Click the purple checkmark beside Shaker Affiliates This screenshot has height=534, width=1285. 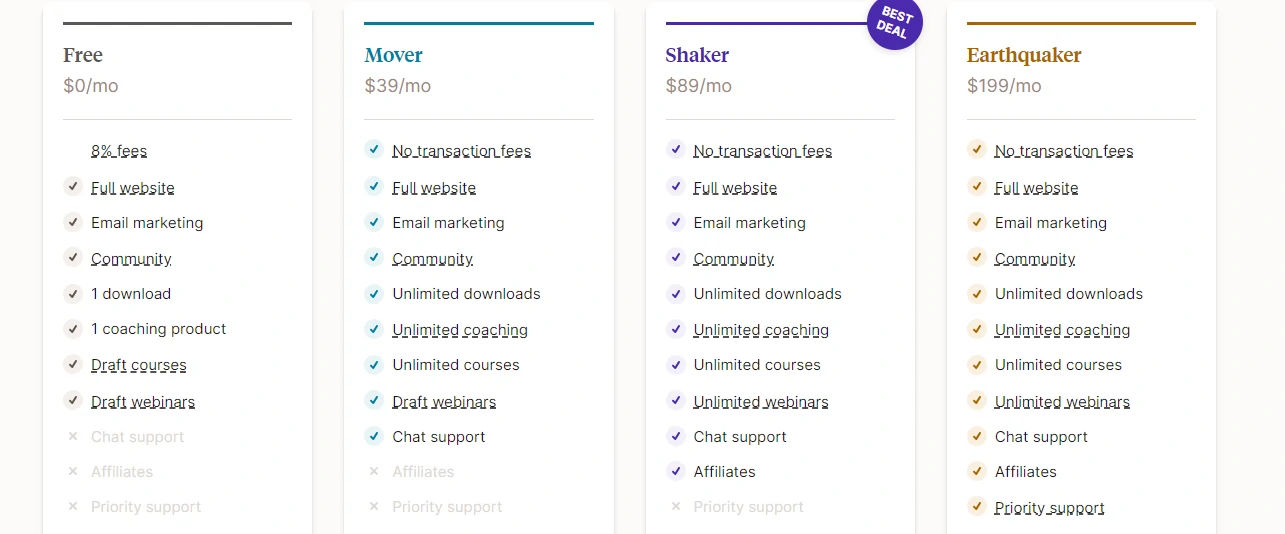tap(675, 470)
